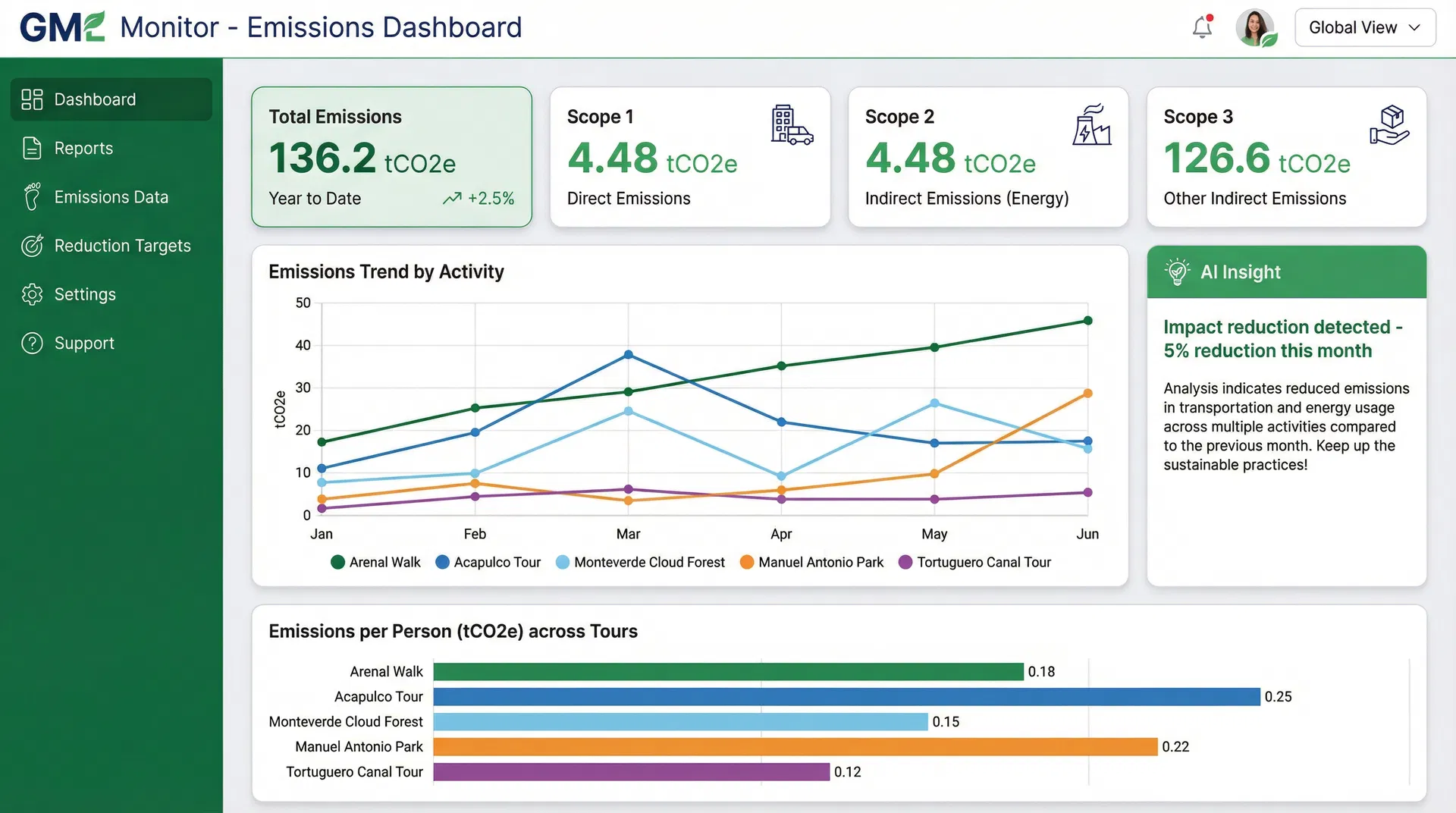Toggle Acapulco Tour series in legend
This screenshot has height=813, width=1456.
[488, 562]
